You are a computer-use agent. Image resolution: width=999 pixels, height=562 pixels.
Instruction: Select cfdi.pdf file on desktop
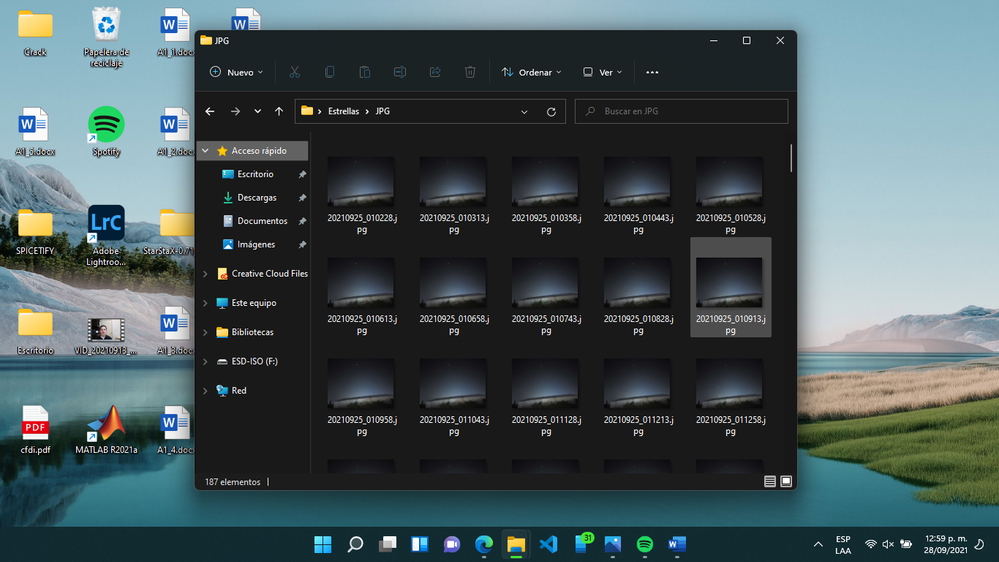click(35, 430)
